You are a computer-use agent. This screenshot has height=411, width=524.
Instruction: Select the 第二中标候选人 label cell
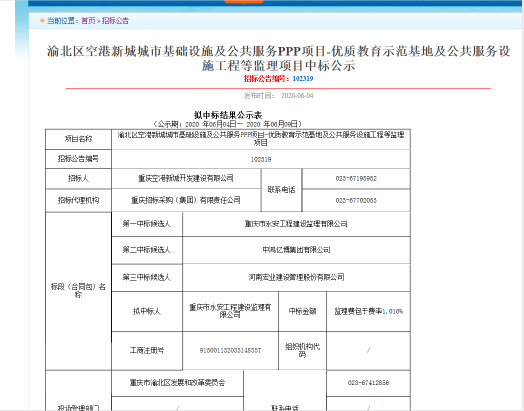147,250
